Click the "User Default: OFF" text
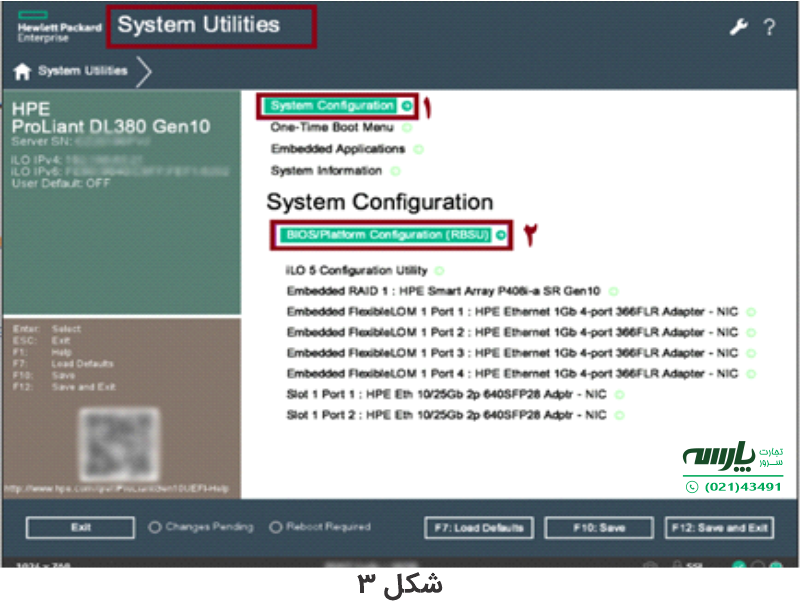This screenshot has height=601, width=800. pyautogui.click(x=61, y=183)
